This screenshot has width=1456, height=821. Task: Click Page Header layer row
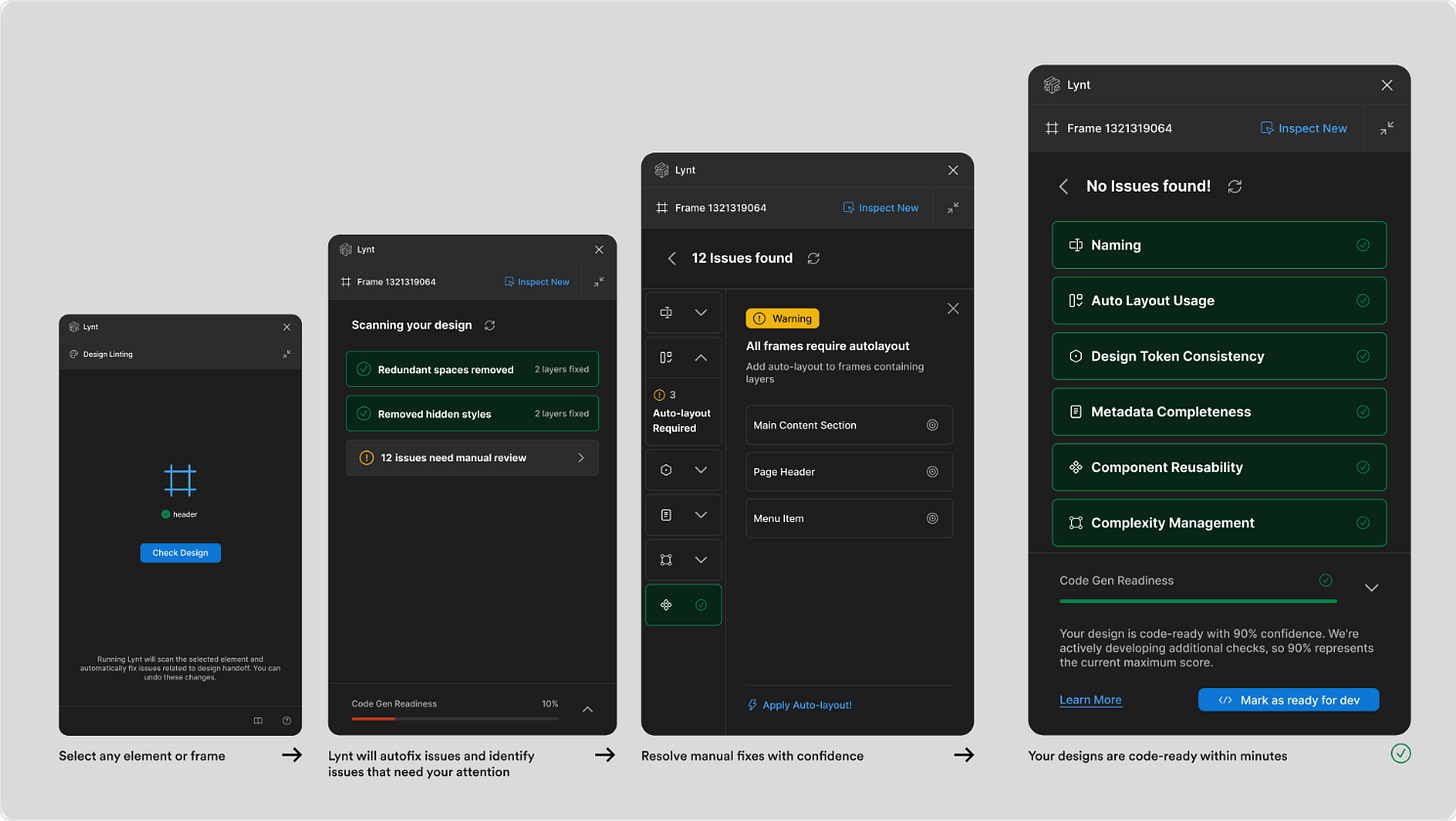[849, 471]
